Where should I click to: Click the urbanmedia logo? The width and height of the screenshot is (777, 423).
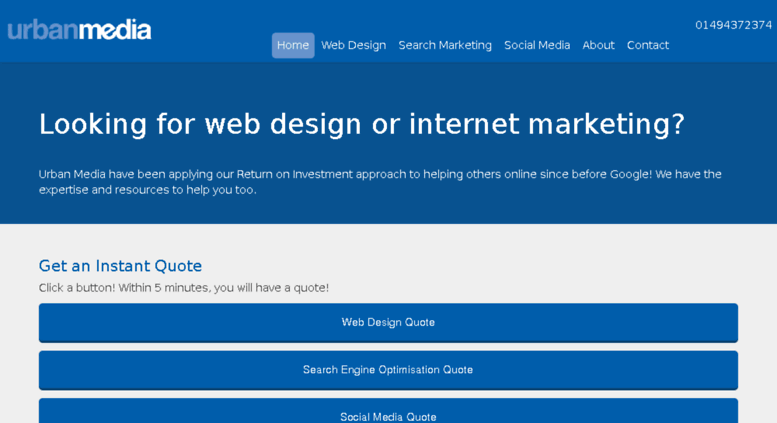(79, 30)
